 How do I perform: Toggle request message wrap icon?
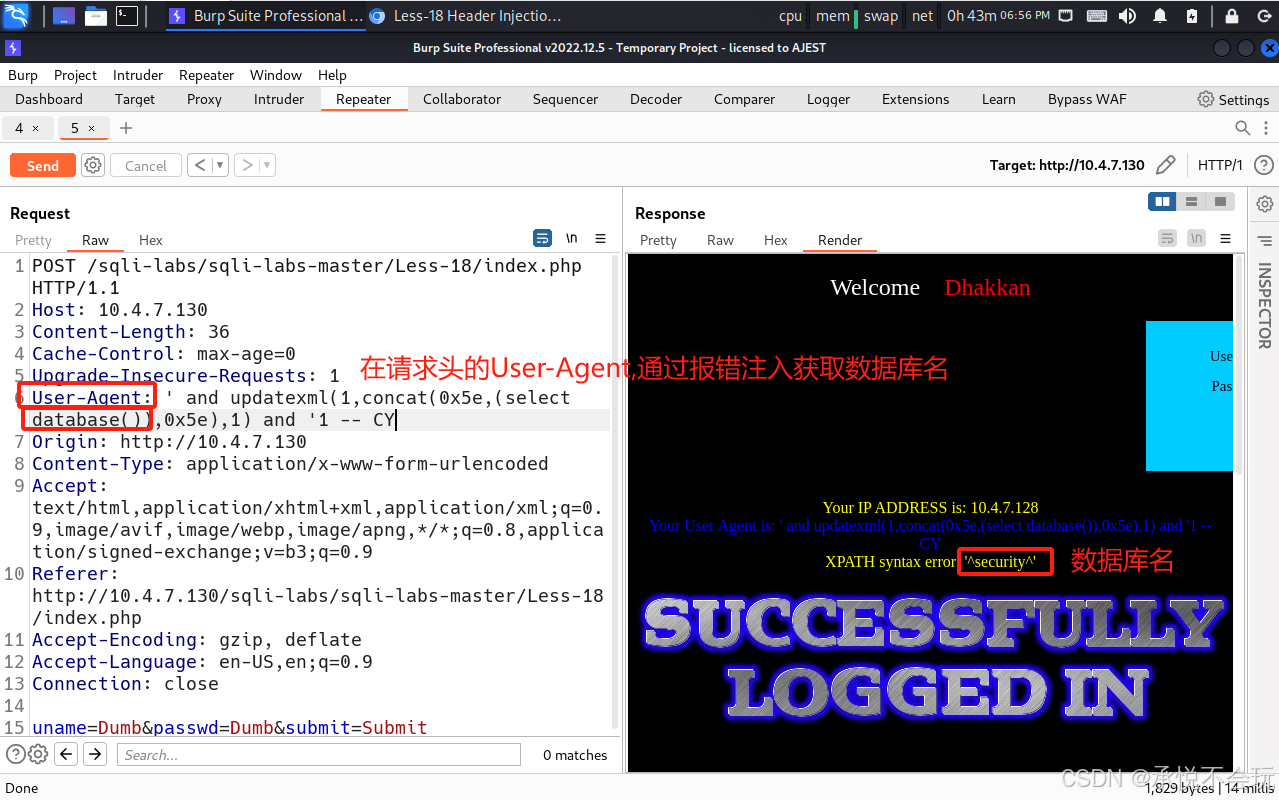click(542, 238)
